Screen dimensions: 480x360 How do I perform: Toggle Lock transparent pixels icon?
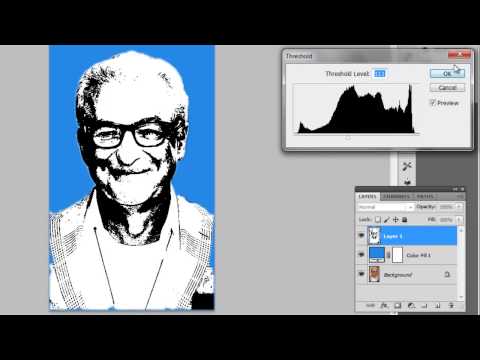(x=378, y=220)
